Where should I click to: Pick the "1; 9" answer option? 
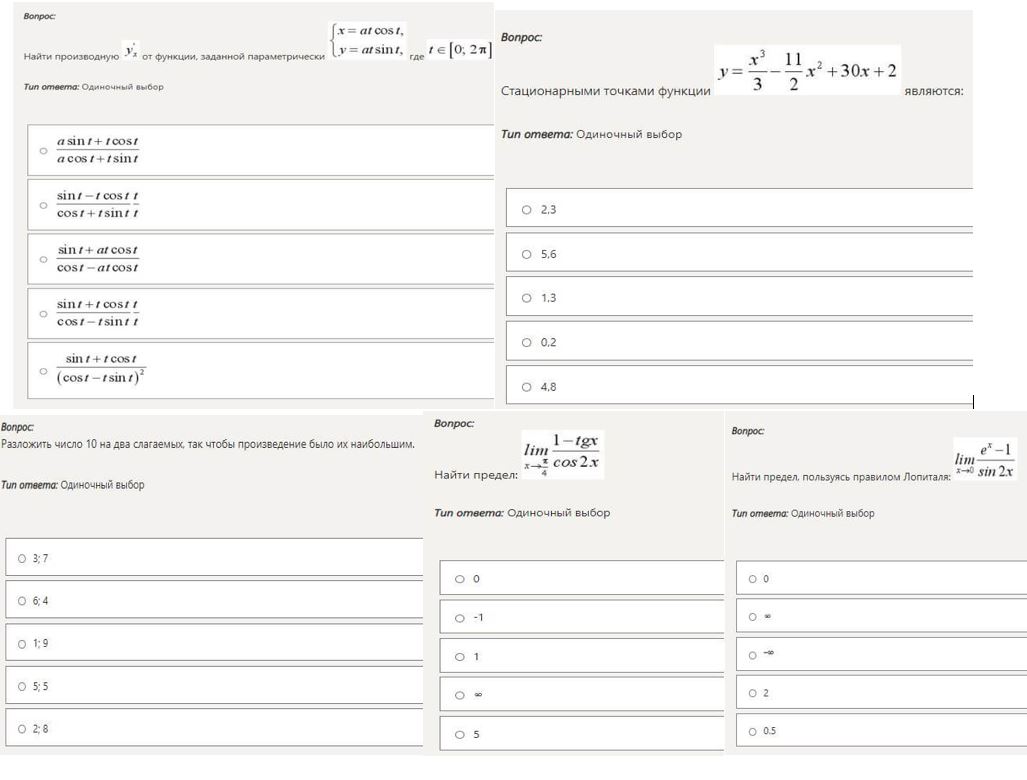(x=22, y=644)
